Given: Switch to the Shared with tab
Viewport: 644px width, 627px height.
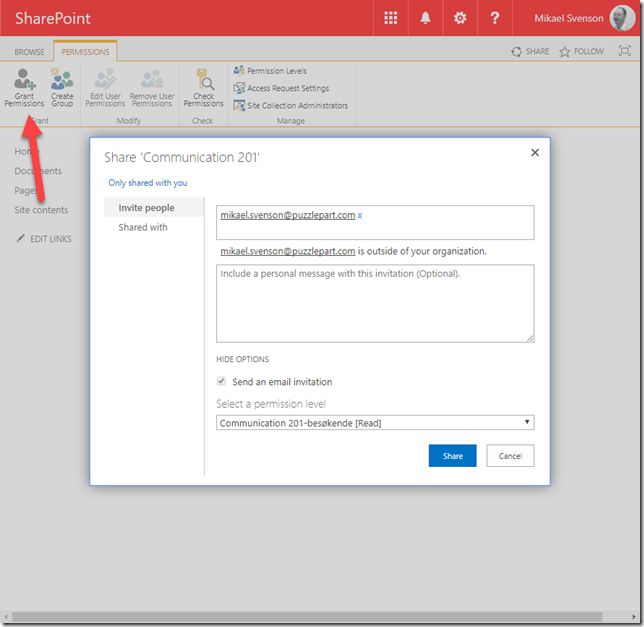Looking at the screenshot, I should 143,227.
